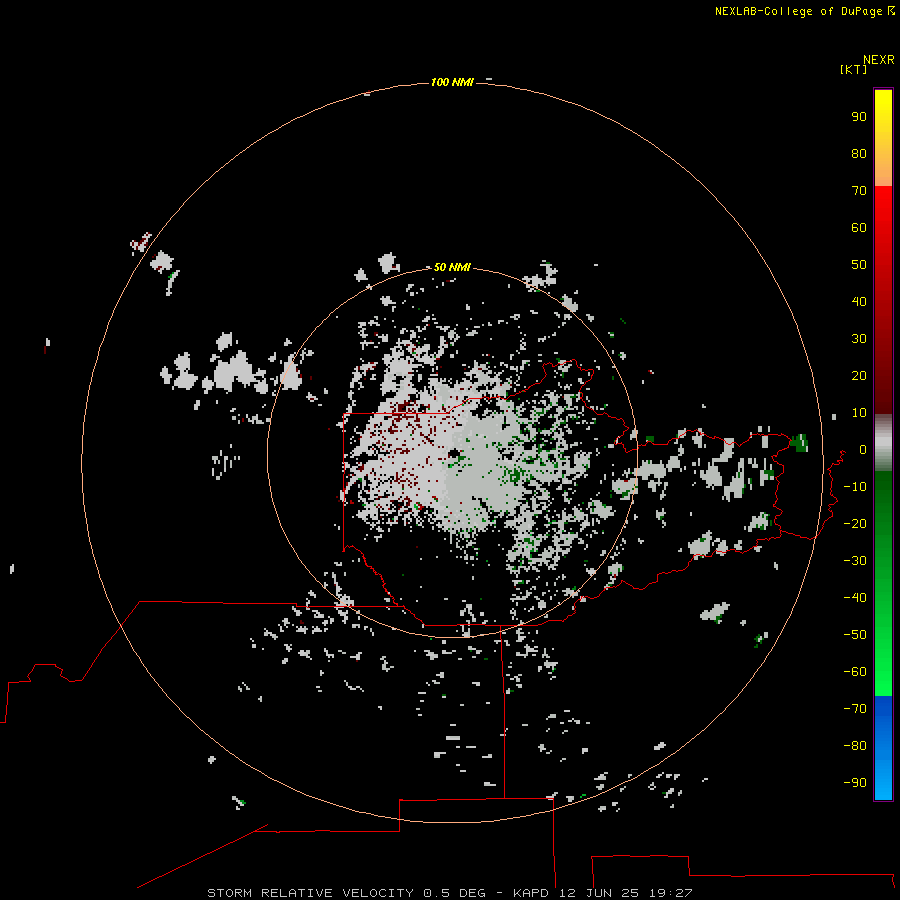The image size is (900, 900).
Task: Select the -60 scale label
Action: pyautogui.click(x=855, y=672)
